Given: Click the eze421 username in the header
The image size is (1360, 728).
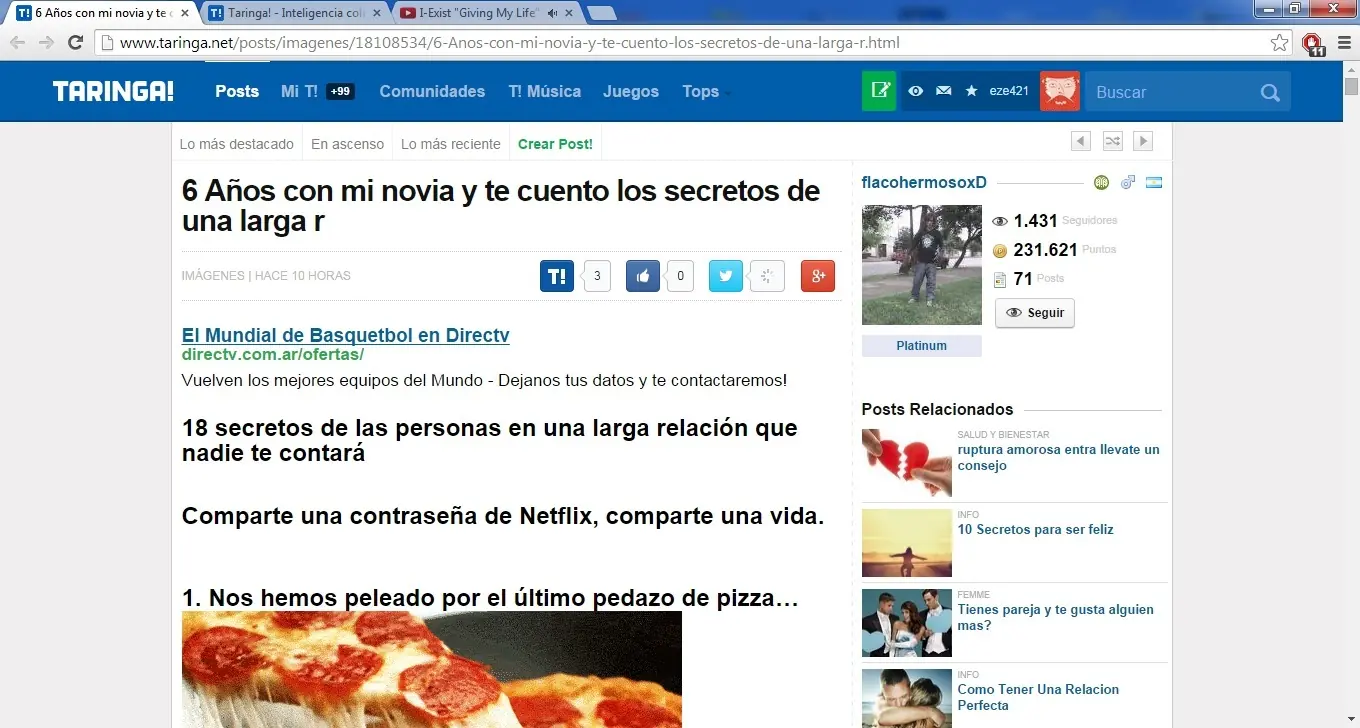Looking at the screenshot, I should pos(1009,91).
